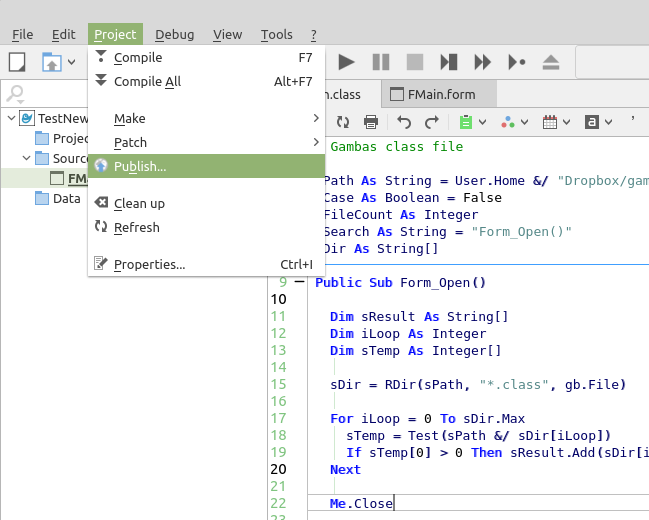Choose Clean up menu entry
The height and width of the screenshot is (520, 649).
pyautogui.click(x=206, y=203)
